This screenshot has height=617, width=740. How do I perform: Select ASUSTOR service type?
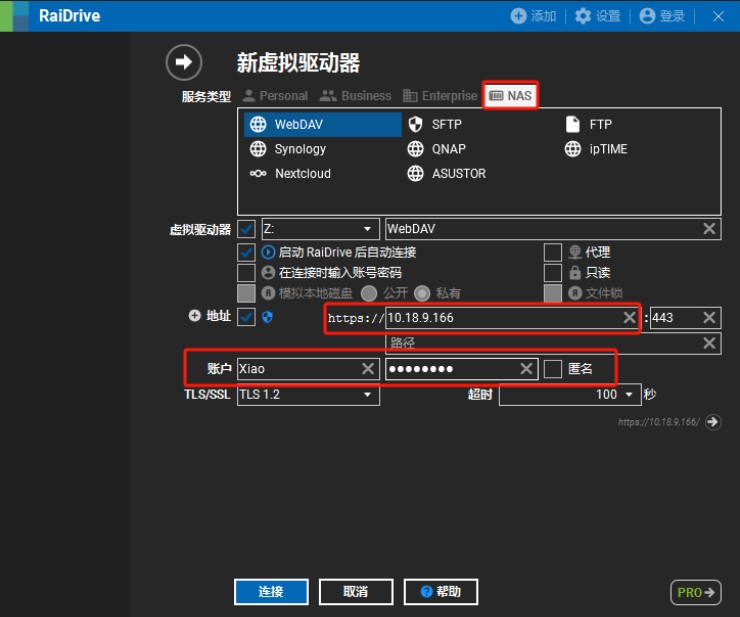pos(446,174)
